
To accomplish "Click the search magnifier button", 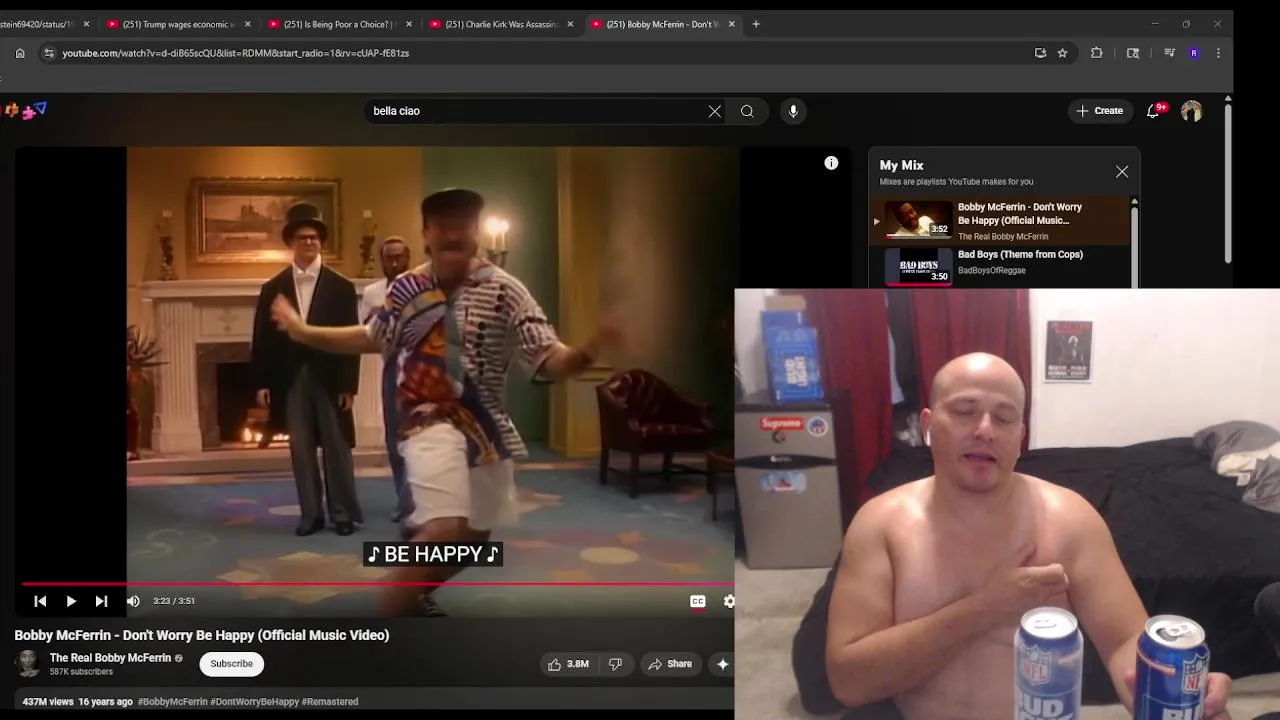I will pyautogui.click(x=747, y=111).
